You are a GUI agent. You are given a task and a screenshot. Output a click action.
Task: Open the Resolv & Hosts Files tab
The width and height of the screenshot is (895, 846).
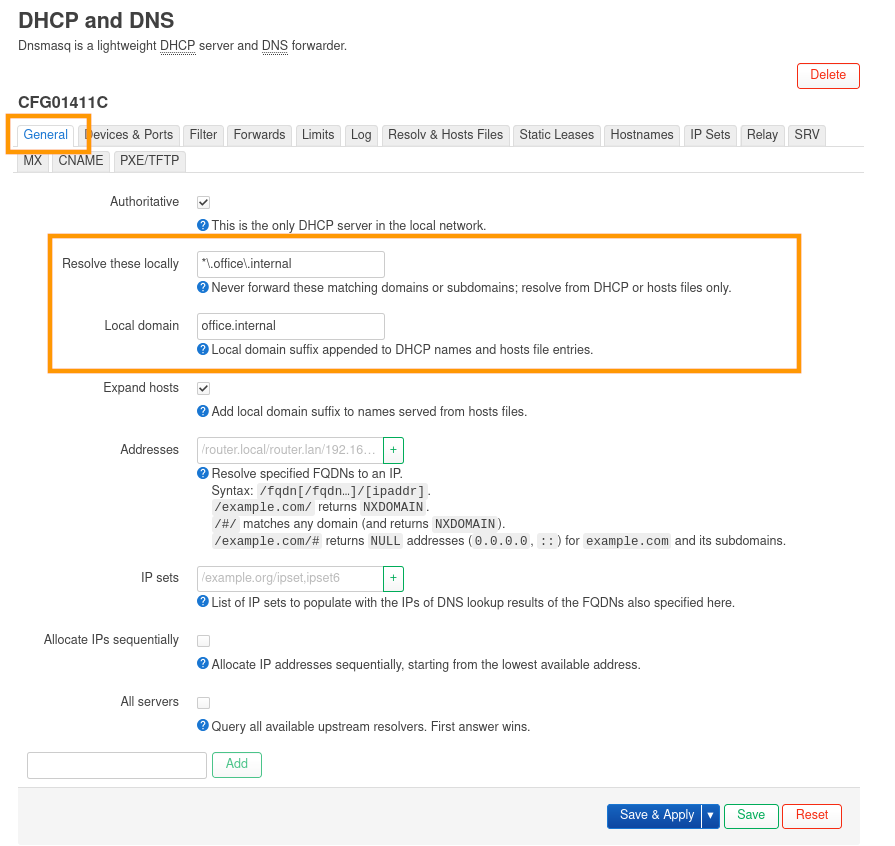click(x=445, y=135)
